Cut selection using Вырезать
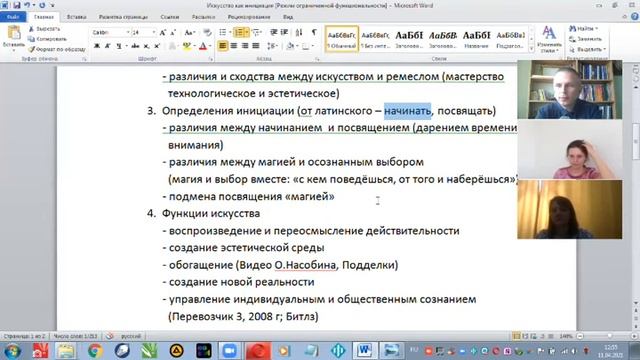 click(45, 29)
